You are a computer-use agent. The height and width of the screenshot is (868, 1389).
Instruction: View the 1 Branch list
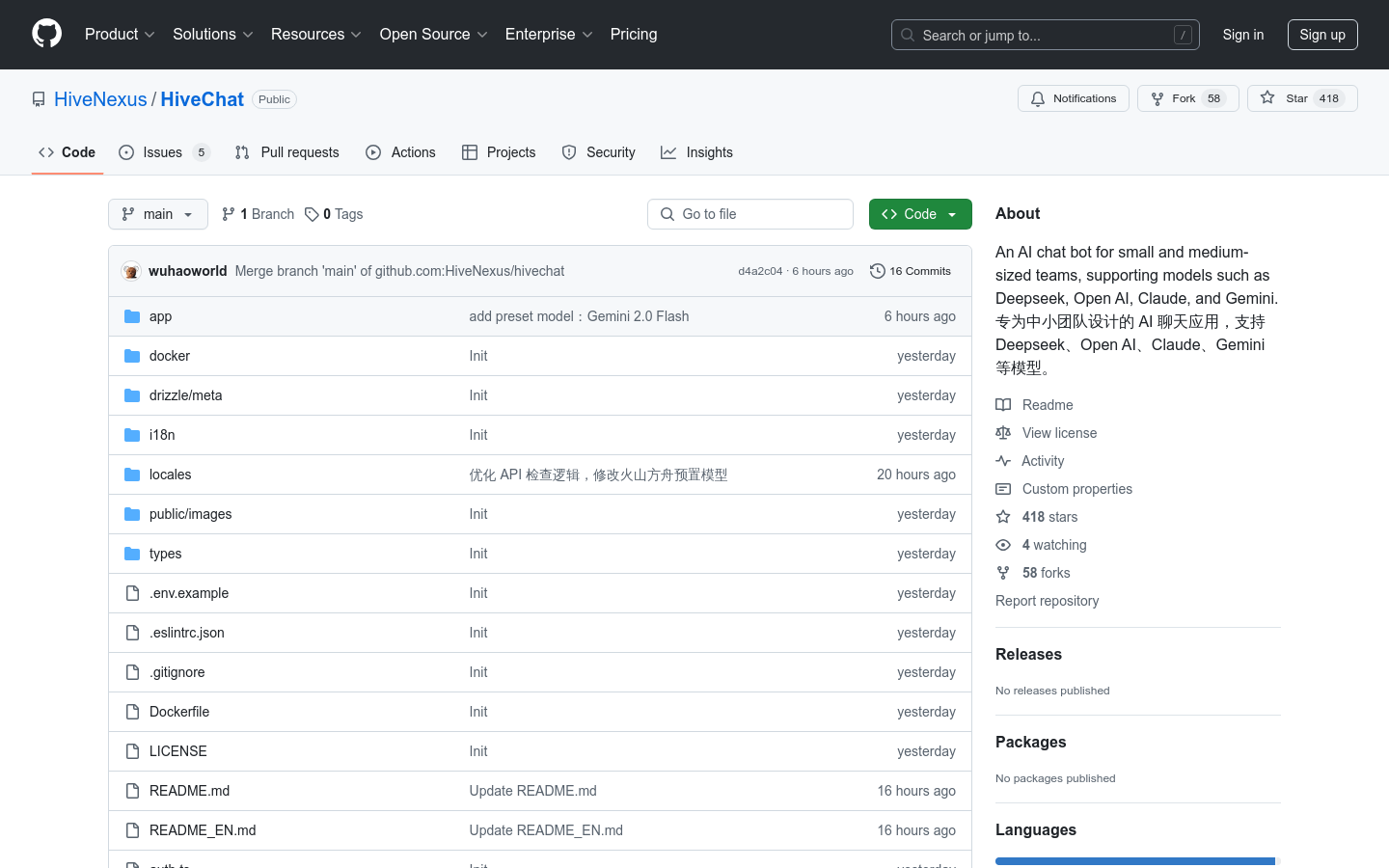point(258,214)
